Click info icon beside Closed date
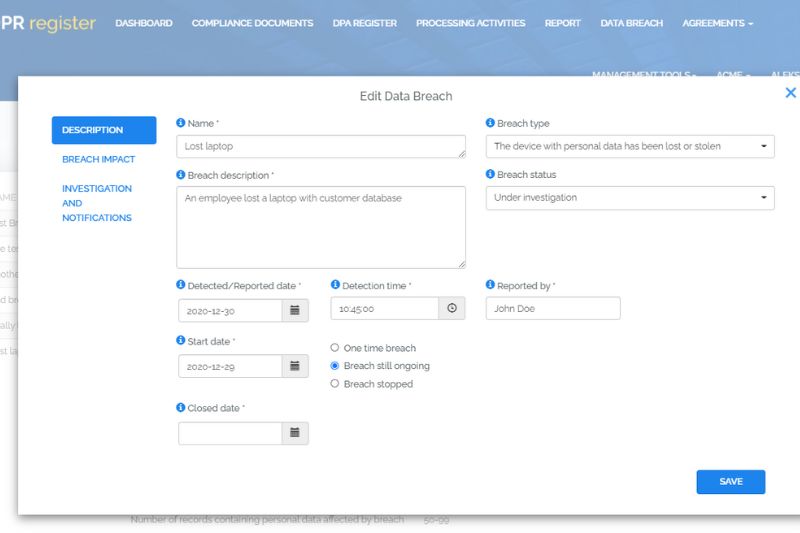800x533 pixels. (x=181, y=407)
